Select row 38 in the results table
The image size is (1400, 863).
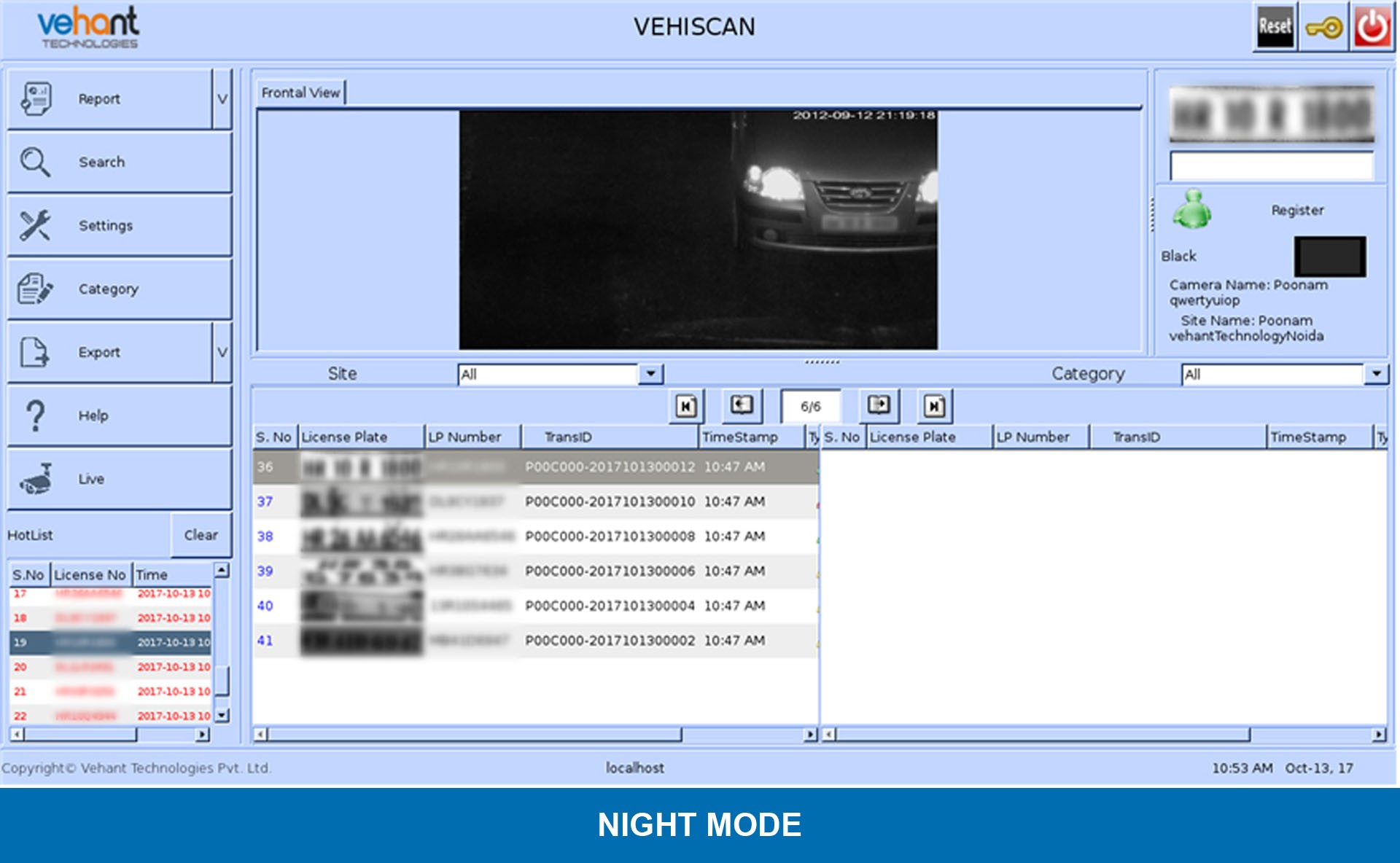point(535,536)
